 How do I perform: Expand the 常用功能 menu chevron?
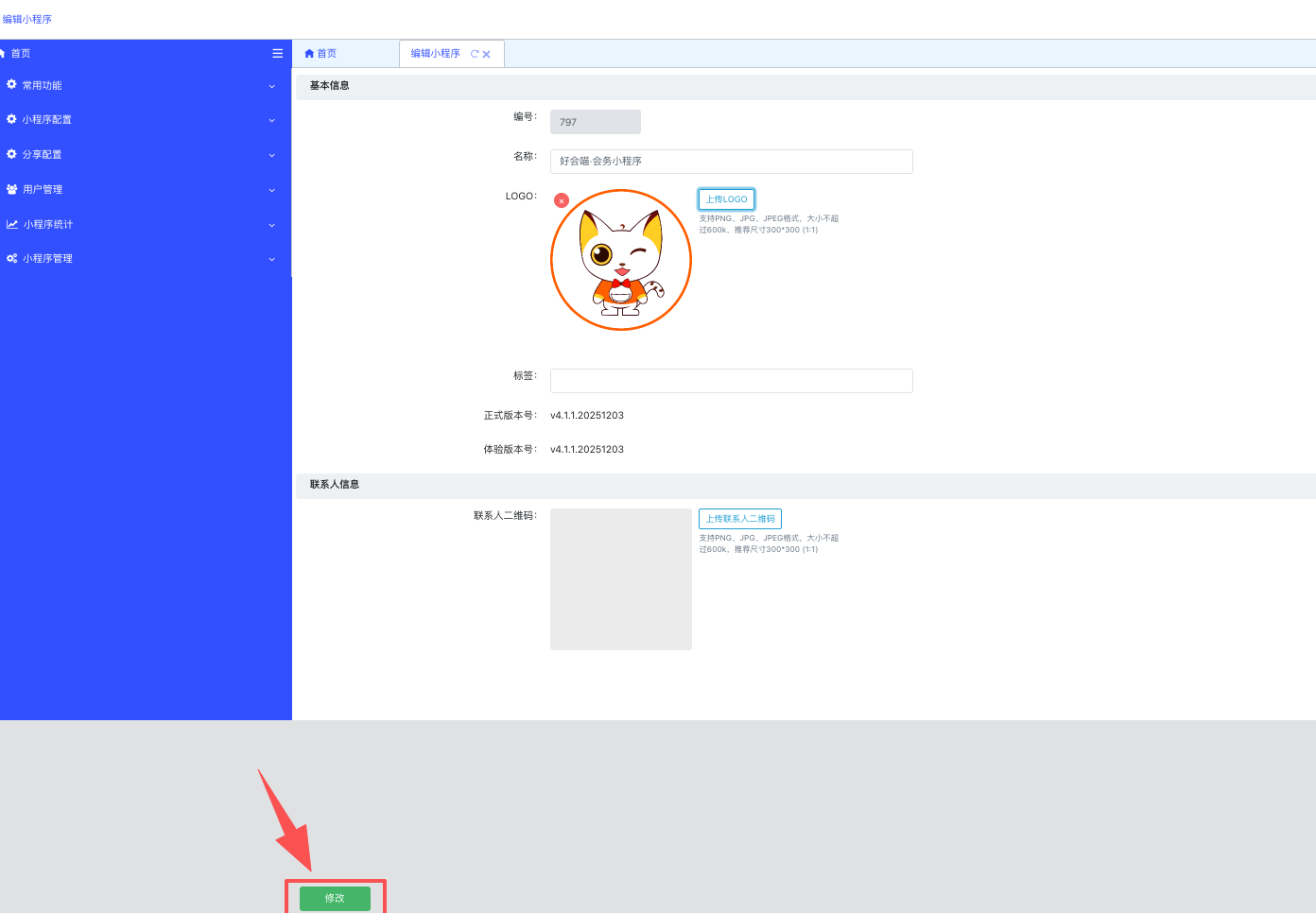(x=271, y=86)
